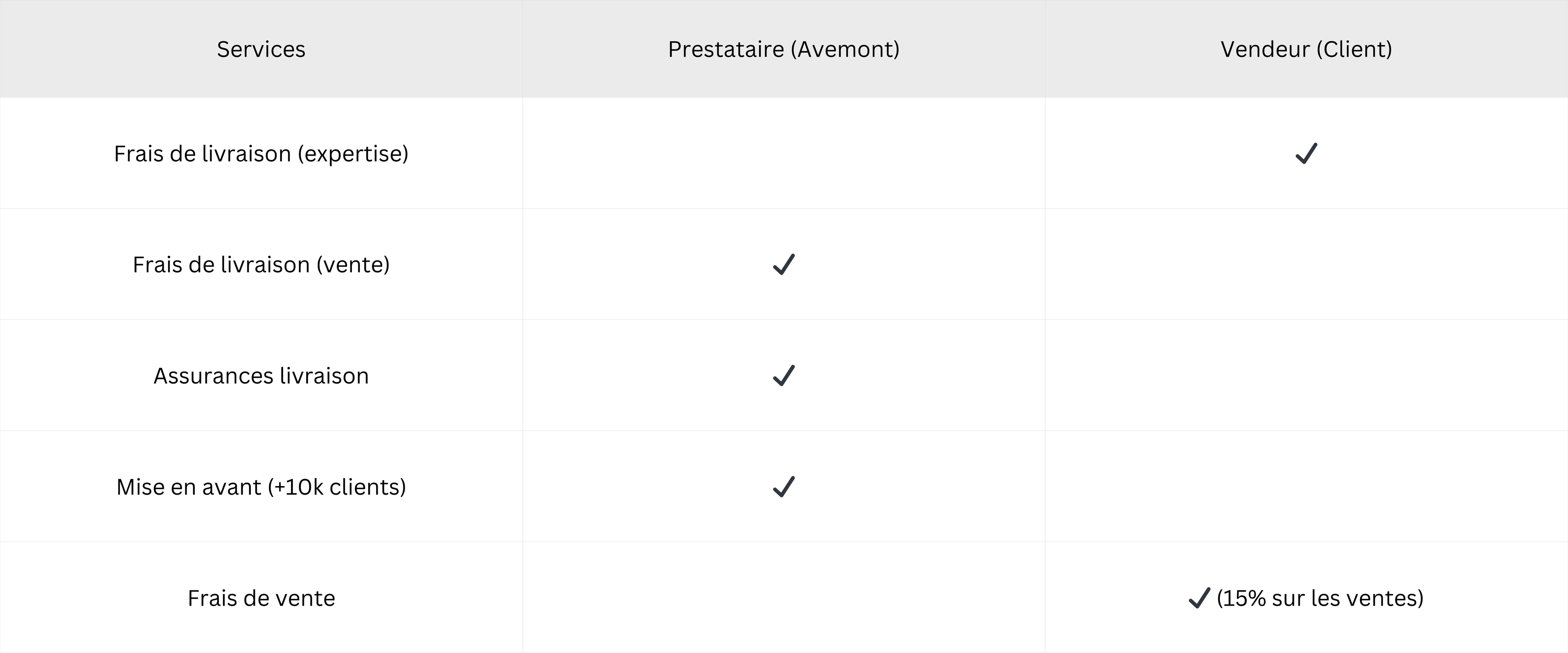The width and height of the screenshot is (1568, 653).
Task: Click the checkmark in the Frais de vente row
Action: [1198, 597]
